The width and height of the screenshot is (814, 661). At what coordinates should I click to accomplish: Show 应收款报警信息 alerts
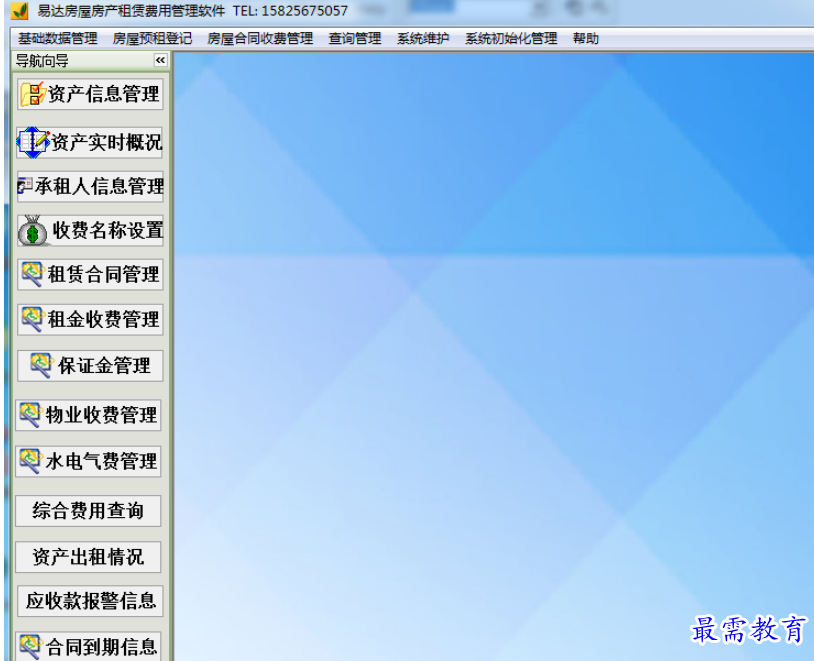click(90, 601)
